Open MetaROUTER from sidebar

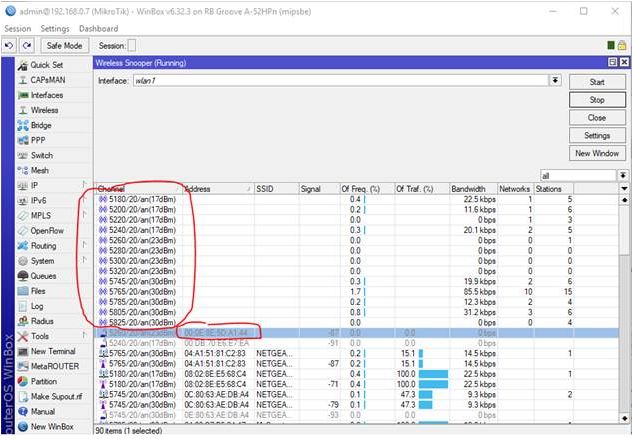pos(55,366)
